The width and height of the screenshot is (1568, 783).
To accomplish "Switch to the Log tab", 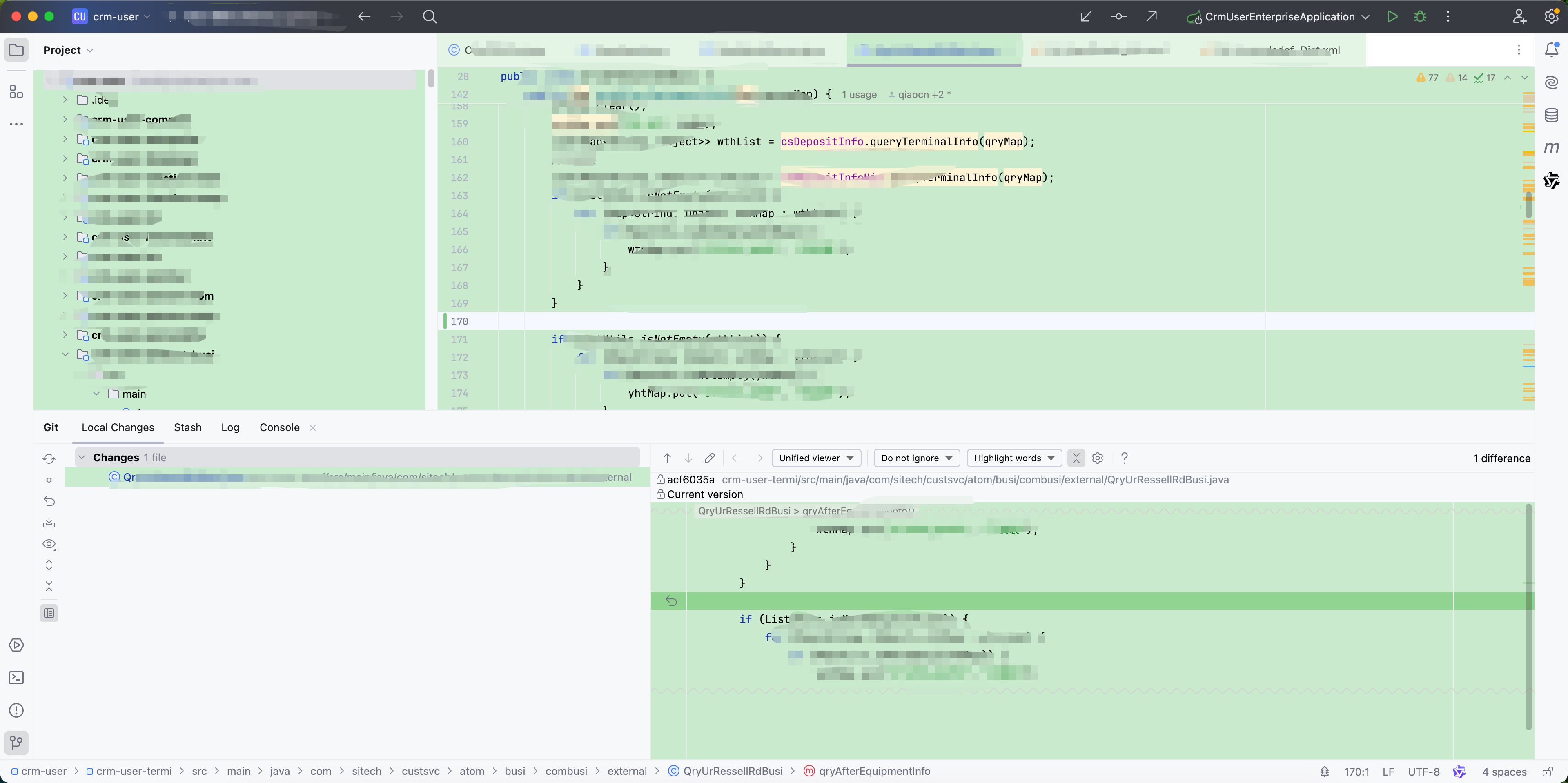I will (230, 428).
